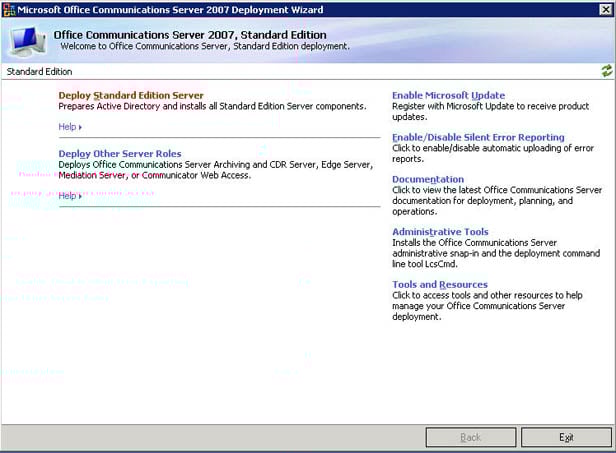
Task: Open Enable/Disable Silent Error Reporting
Action: (478, 137)
